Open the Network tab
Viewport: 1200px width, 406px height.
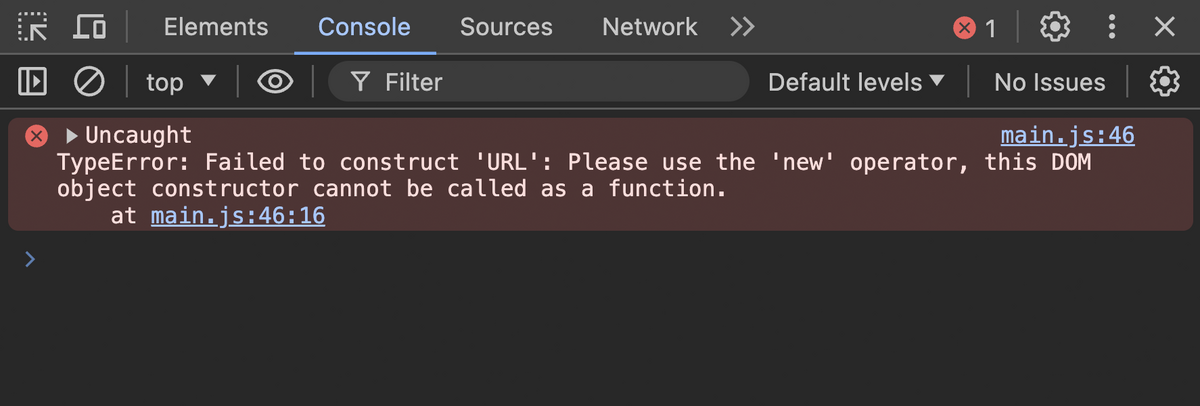[x=649, y=27]
